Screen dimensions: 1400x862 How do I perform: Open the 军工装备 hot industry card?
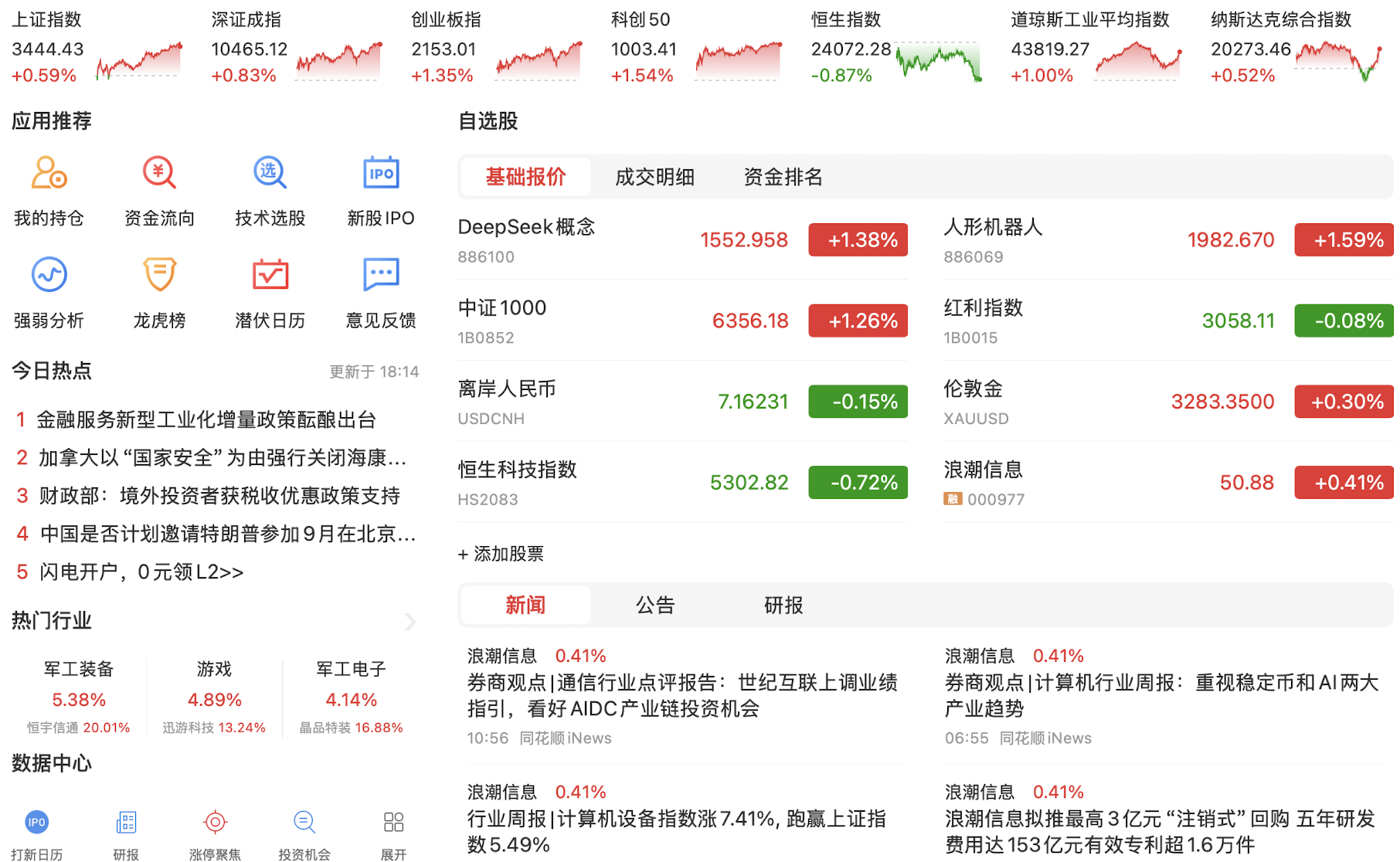point(78,697)
